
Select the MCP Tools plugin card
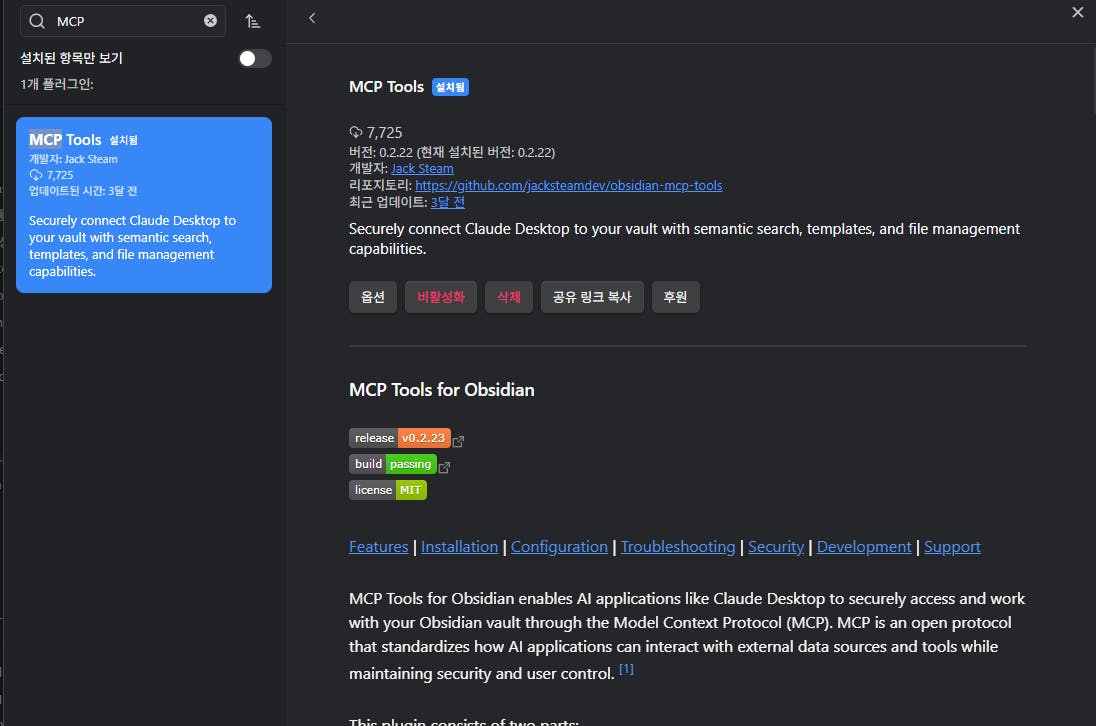point(144,205)
